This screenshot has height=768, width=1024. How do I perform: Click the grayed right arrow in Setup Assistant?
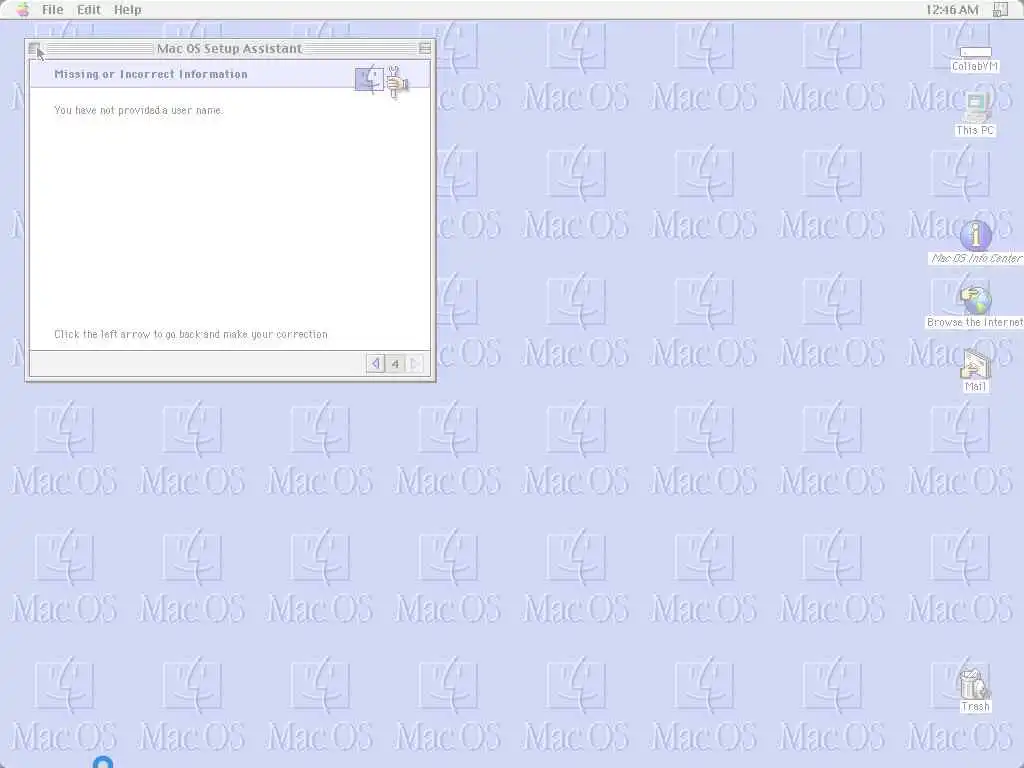[x=414, y=364]
